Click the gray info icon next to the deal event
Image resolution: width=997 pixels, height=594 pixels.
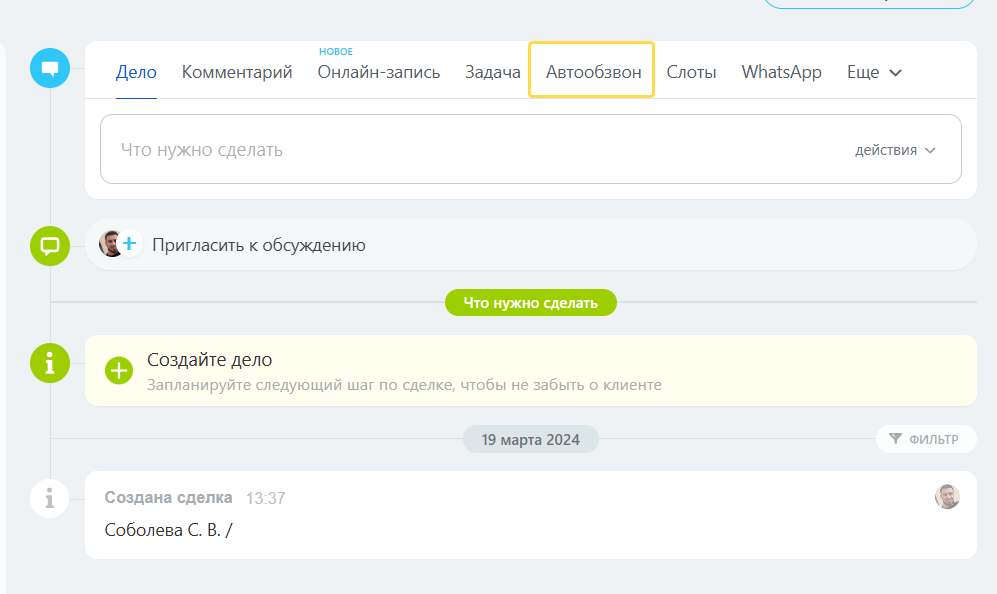pos(49,497)
